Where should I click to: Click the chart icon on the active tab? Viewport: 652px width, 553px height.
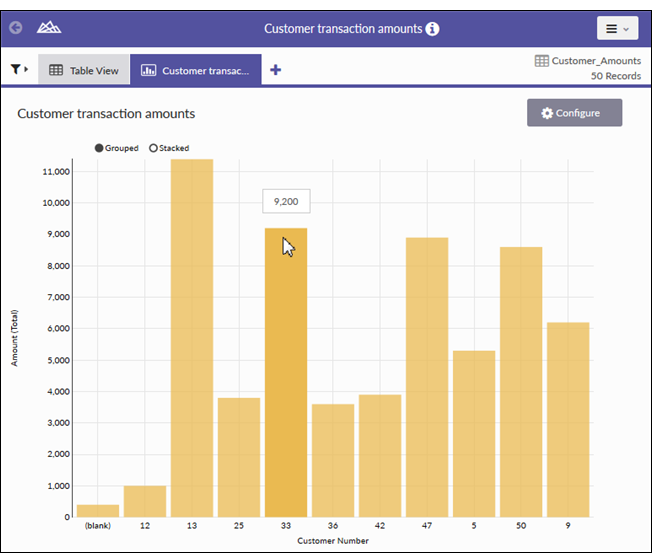pyautogui.click(x=148, y=71)
